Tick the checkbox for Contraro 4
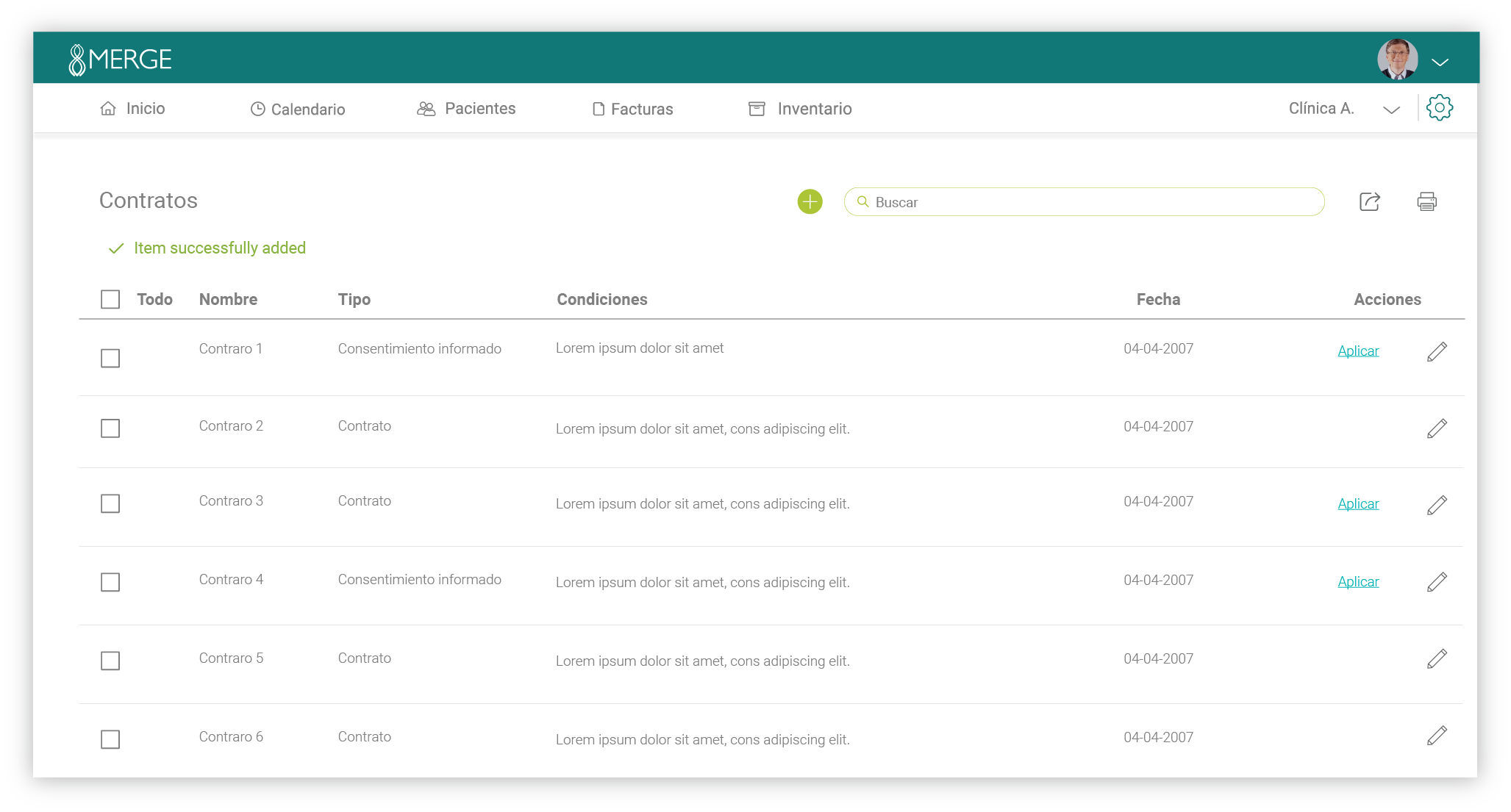This screenshot has width=1511, height=812. click(110, 582)
